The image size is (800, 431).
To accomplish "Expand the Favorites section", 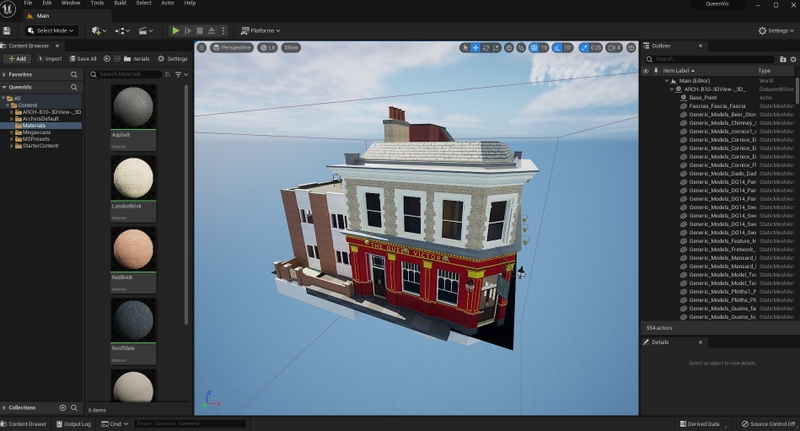I will click(4, 74).
